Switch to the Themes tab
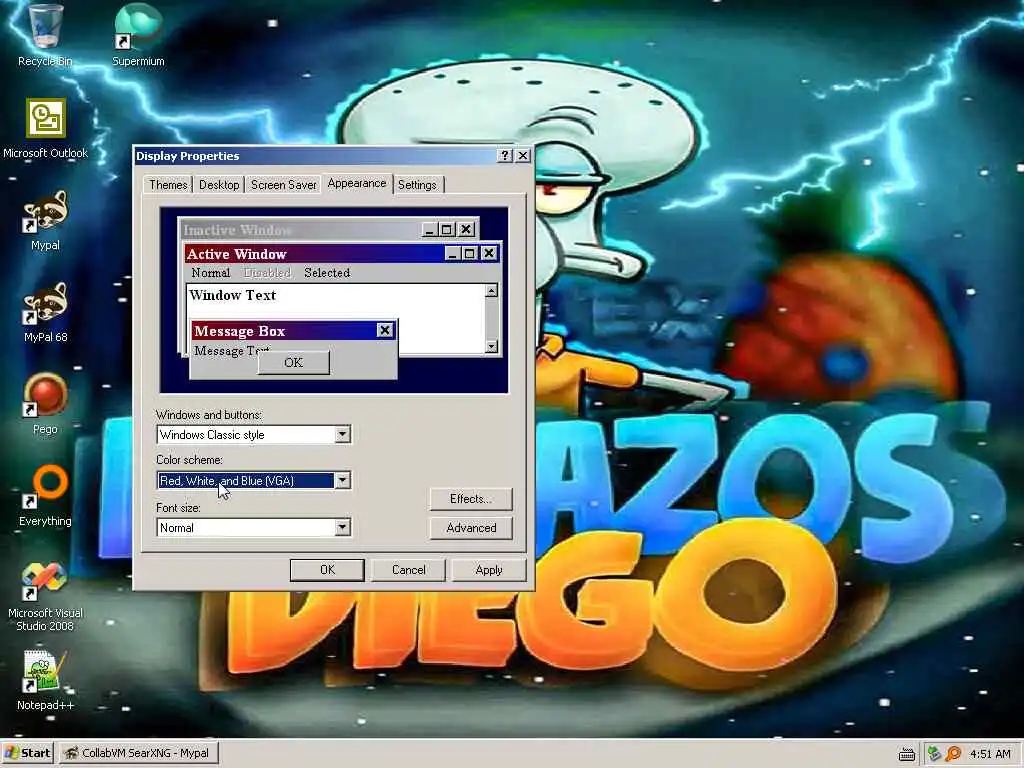 (x=168, y=185)
